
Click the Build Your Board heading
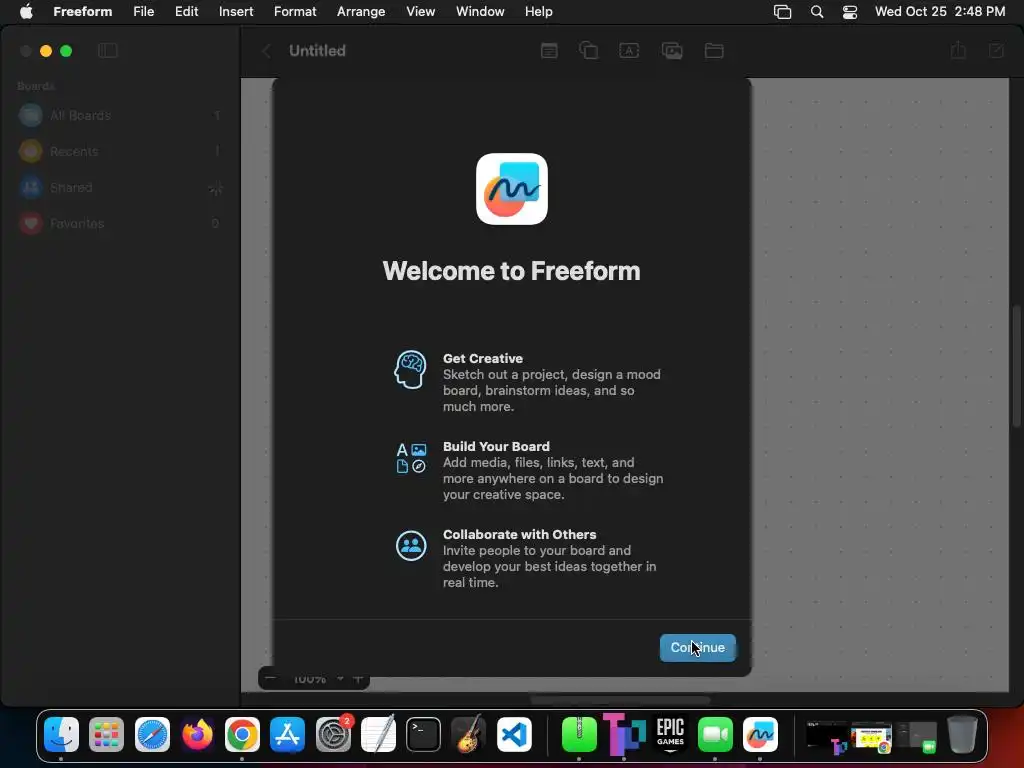[x=496, y=447]
